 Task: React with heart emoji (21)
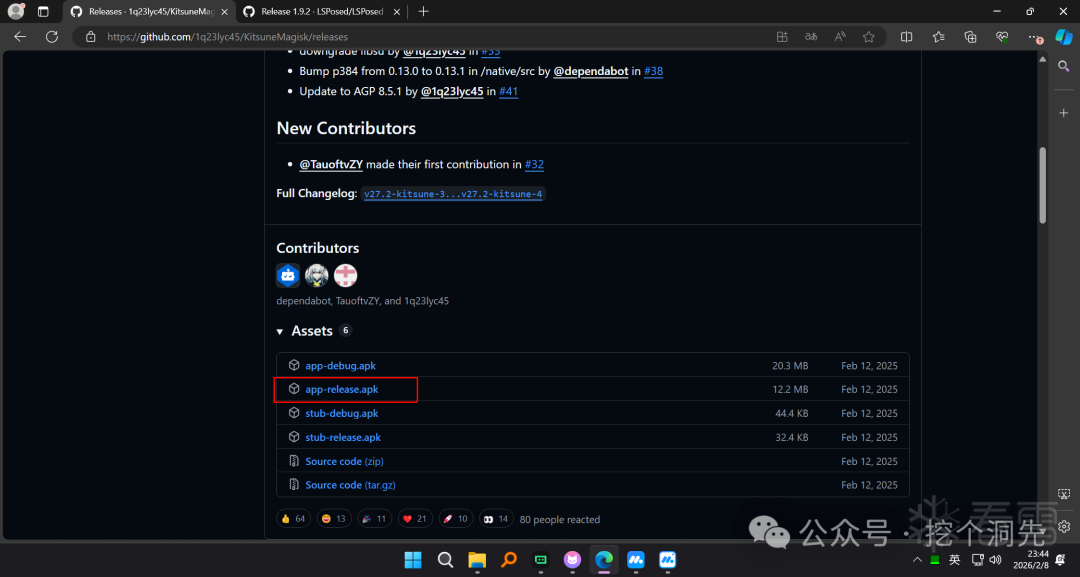click(x=415, y=518)
